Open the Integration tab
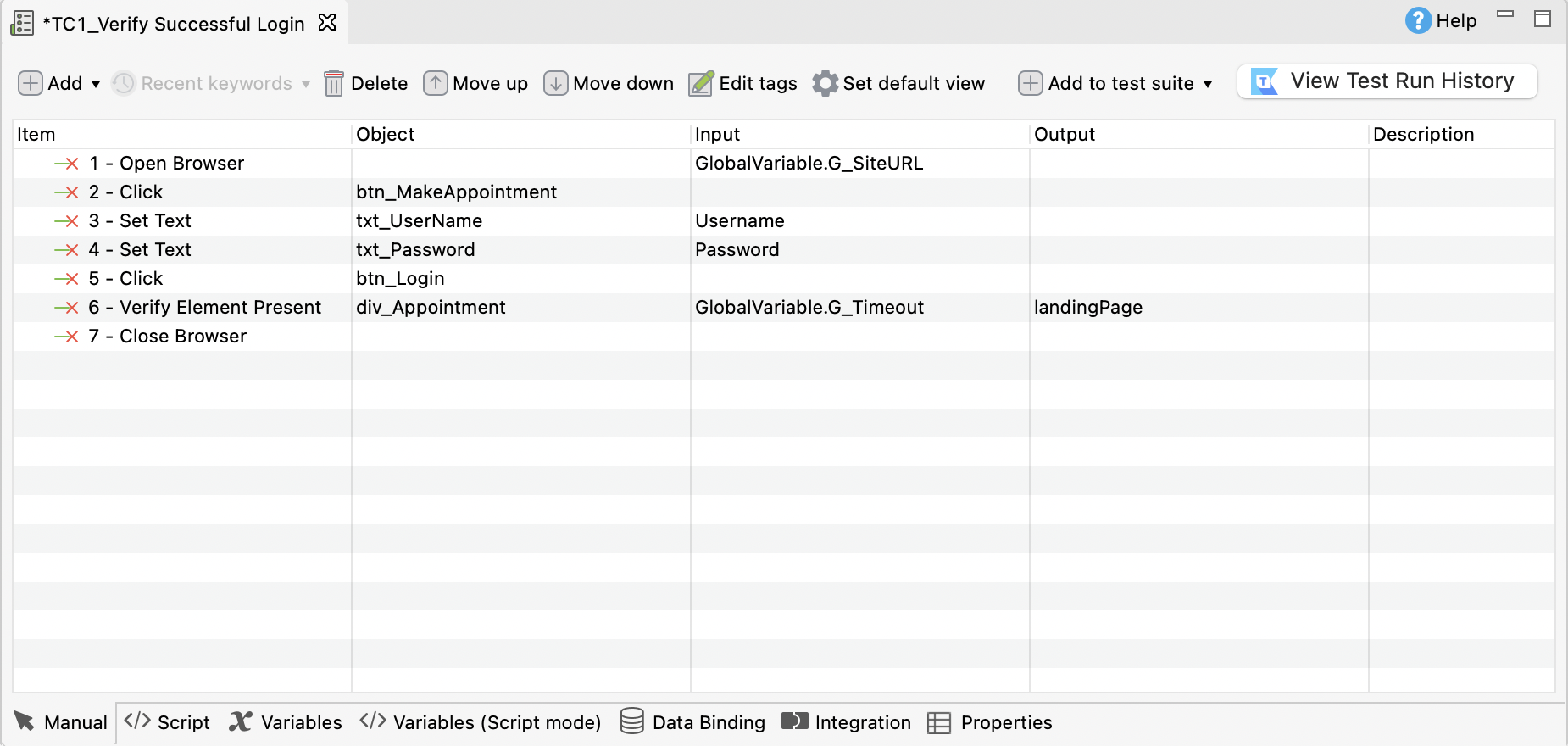The height and width of the screenshot is (746, 1568). (x=846, y=722)
